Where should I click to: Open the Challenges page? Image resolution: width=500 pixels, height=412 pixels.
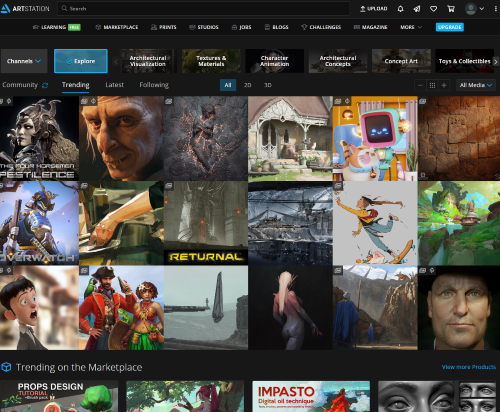coord(321,27)
